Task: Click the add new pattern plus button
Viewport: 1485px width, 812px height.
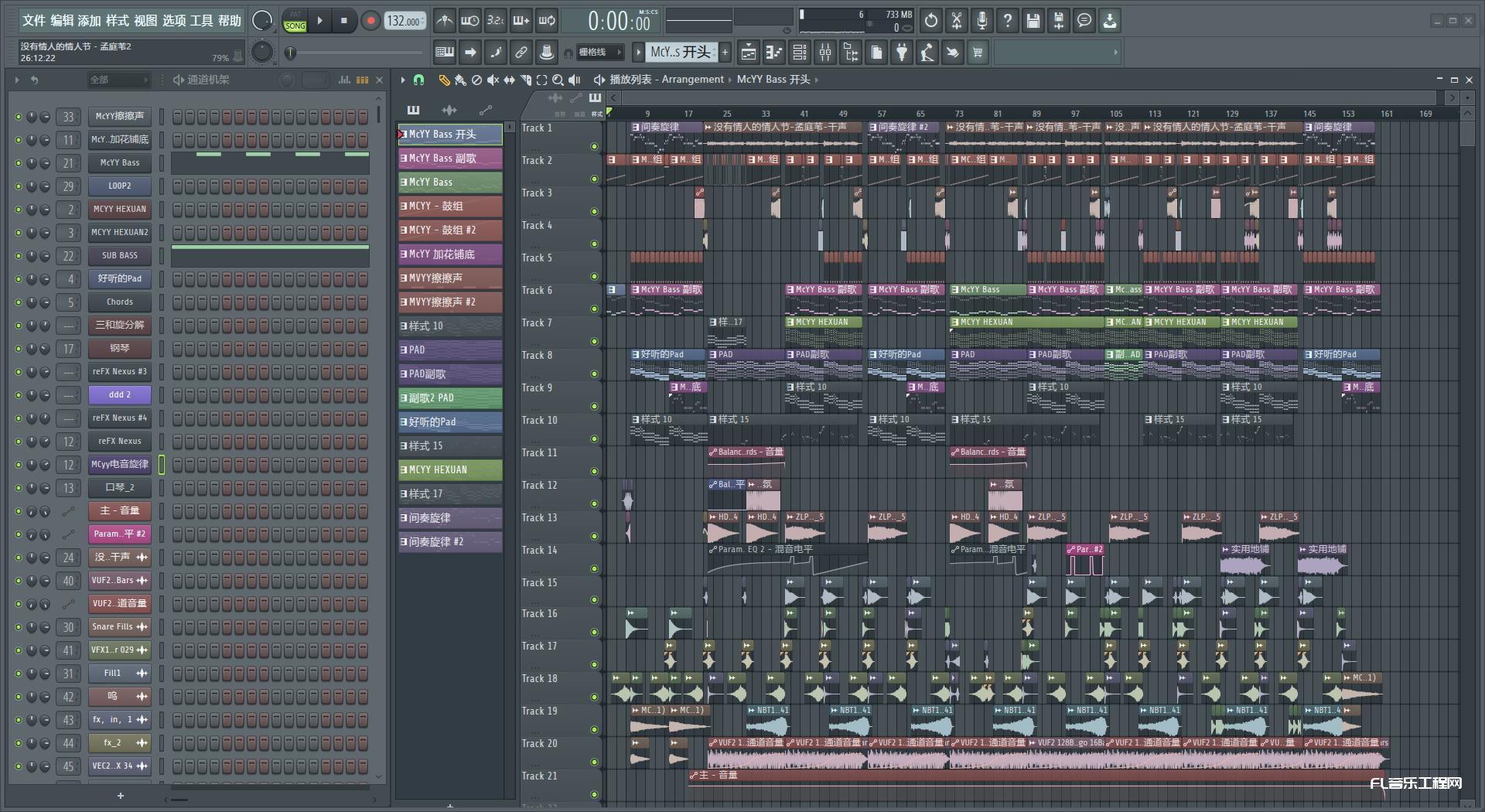Action: click(725, 53)
